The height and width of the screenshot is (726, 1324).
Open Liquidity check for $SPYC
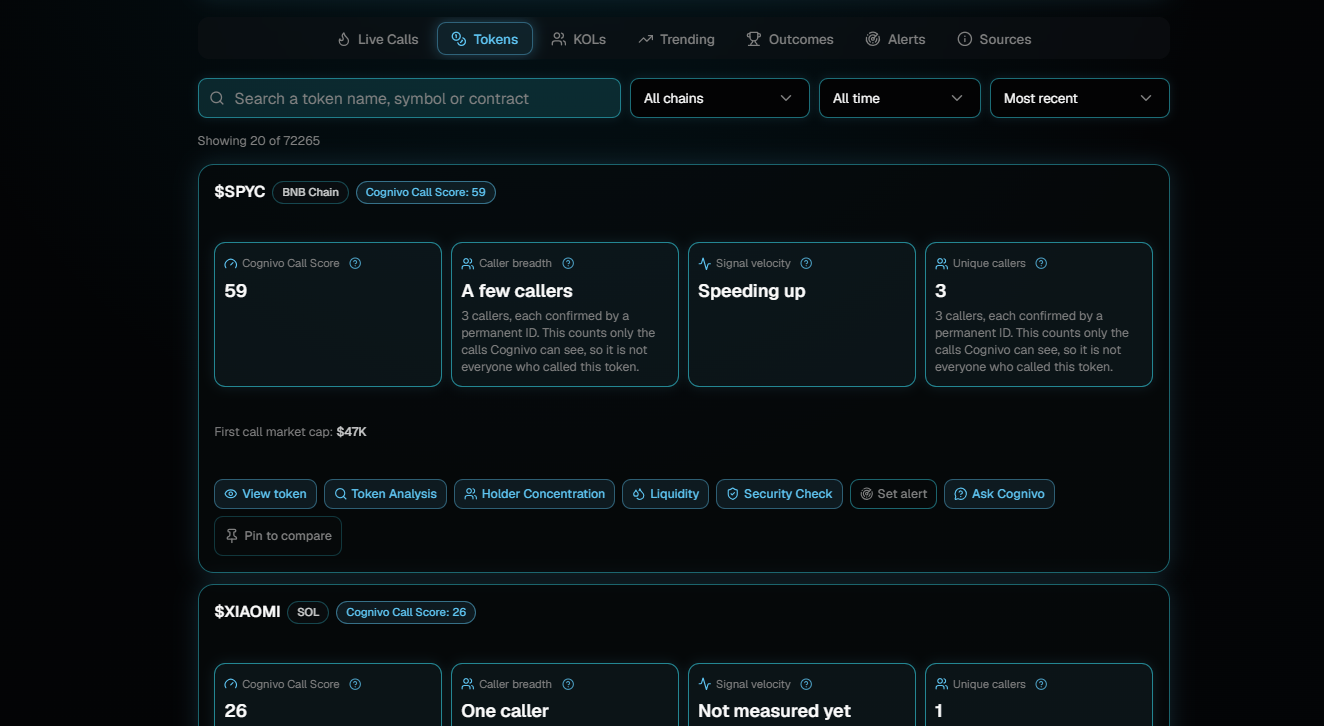coord(665,494)
